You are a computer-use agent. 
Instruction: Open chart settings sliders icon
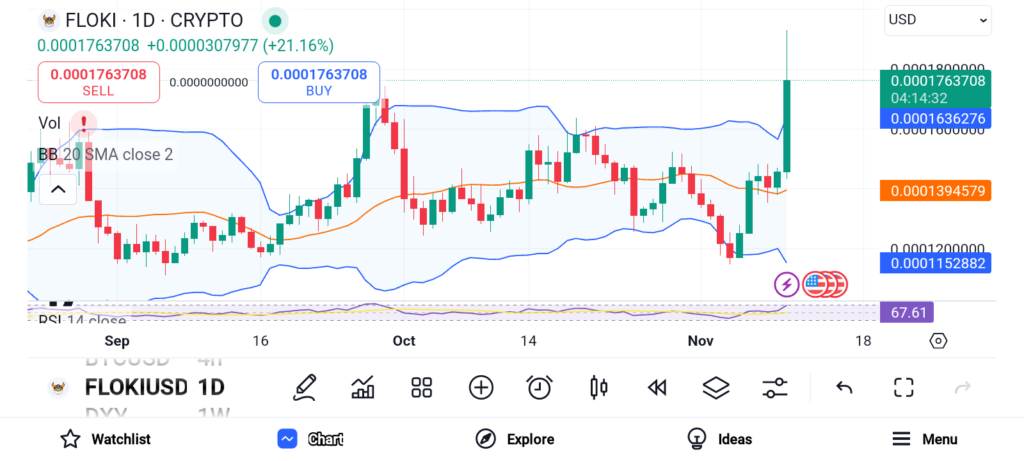[x=774, y=387]
